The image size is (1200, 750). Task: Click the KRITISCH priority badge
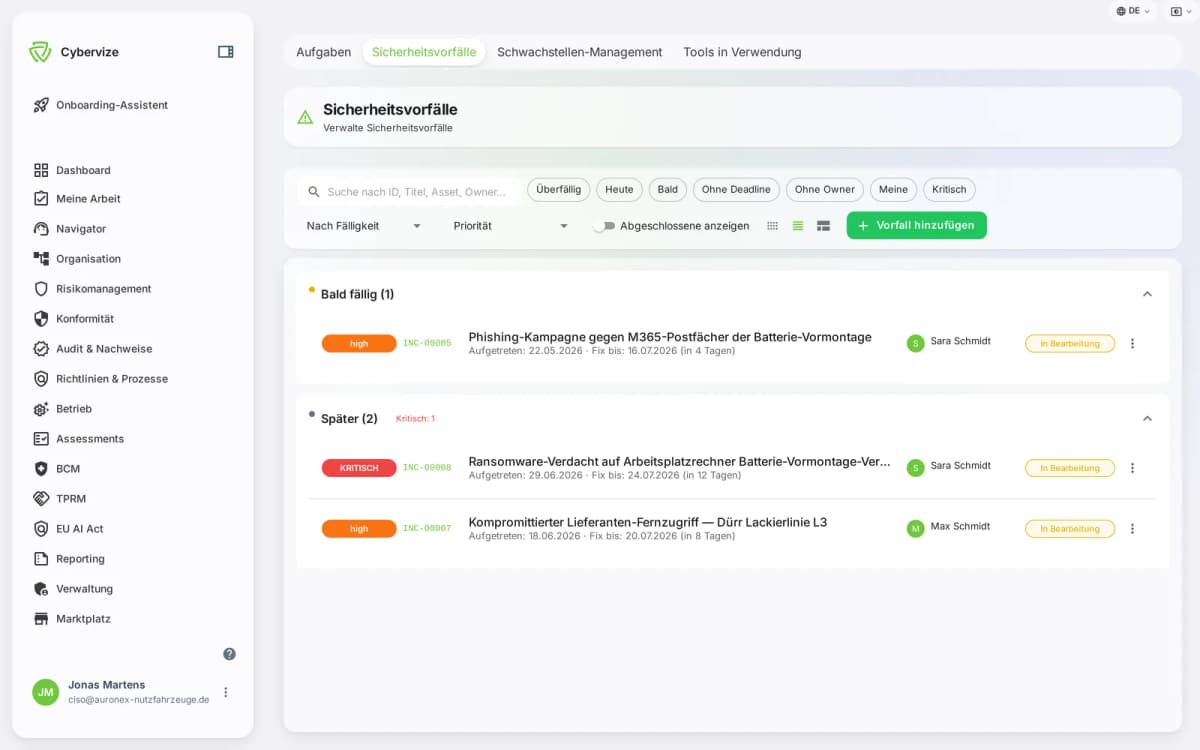point(359,467)
